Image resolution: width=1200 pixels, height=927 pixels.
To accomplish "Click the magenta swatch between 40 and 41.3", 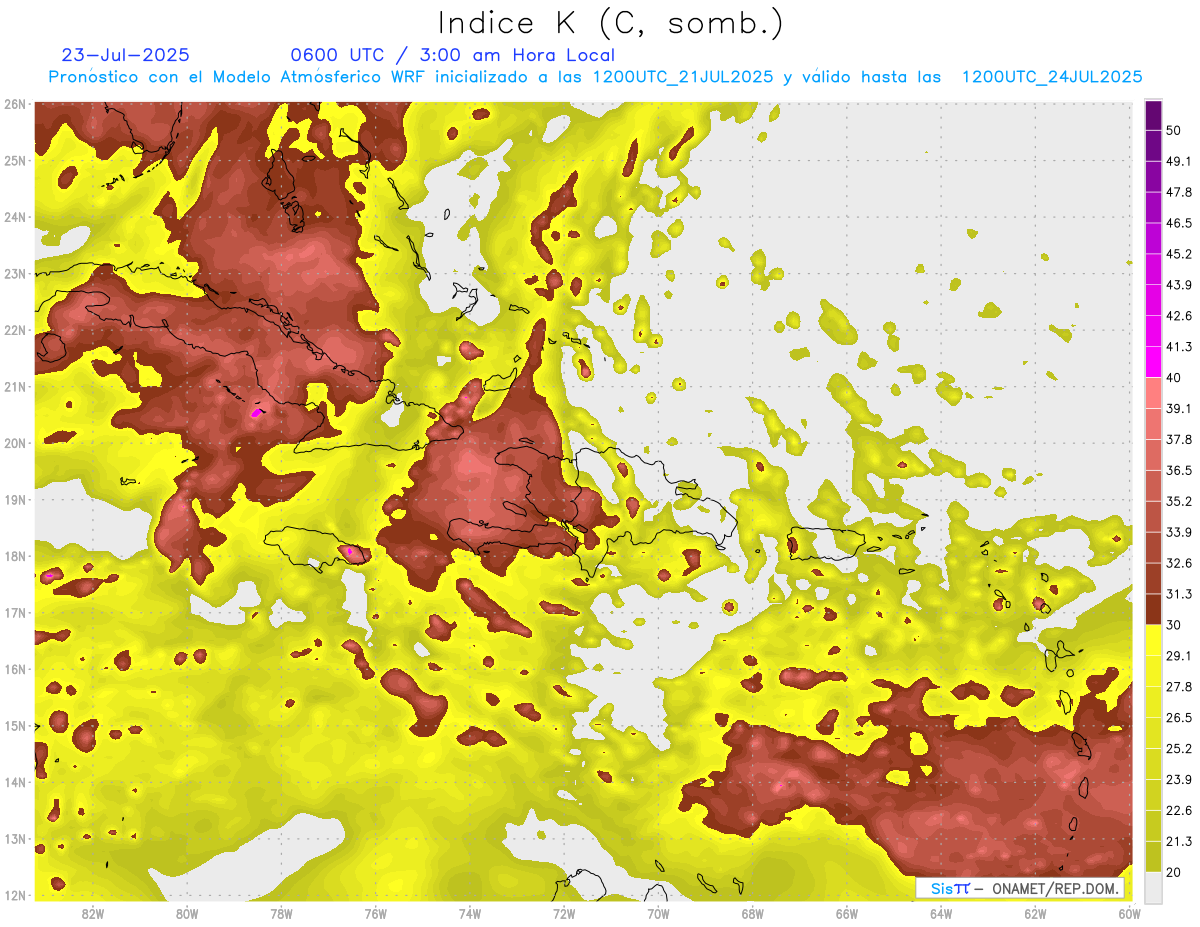I will pos(1153,362).
